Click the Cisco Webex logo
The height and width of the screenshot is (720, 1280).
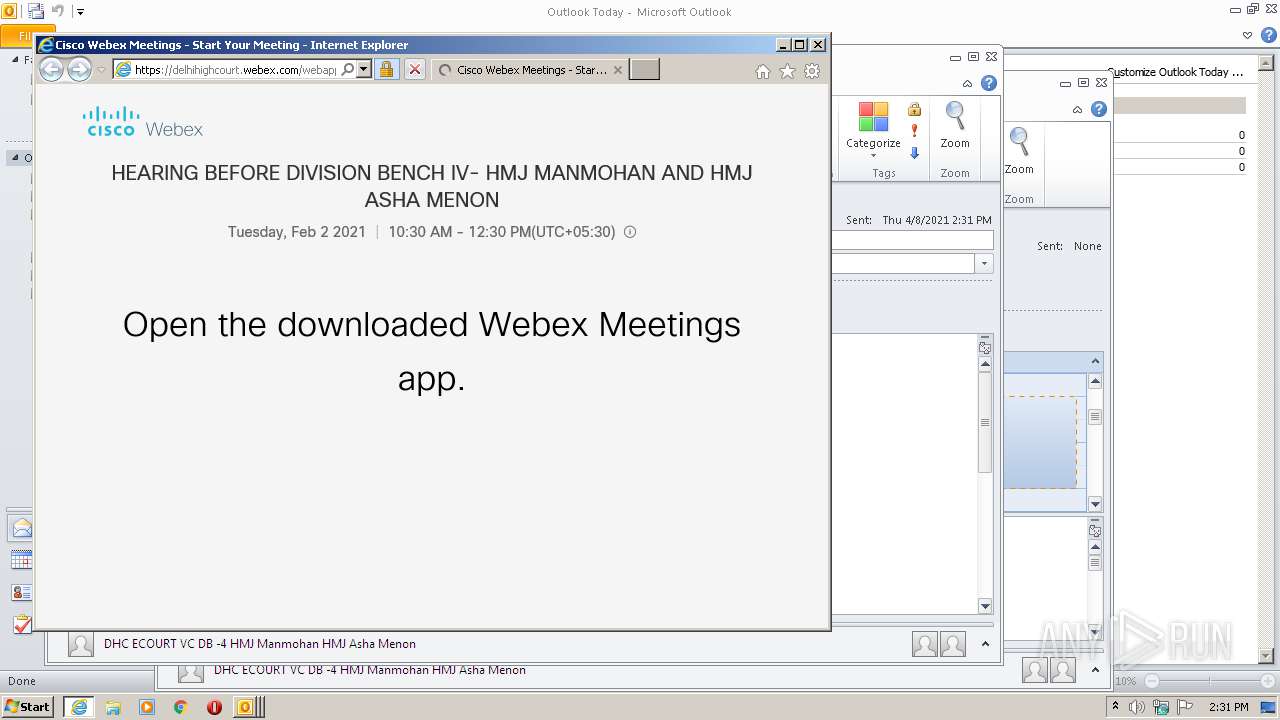click(x=143, y=121)
